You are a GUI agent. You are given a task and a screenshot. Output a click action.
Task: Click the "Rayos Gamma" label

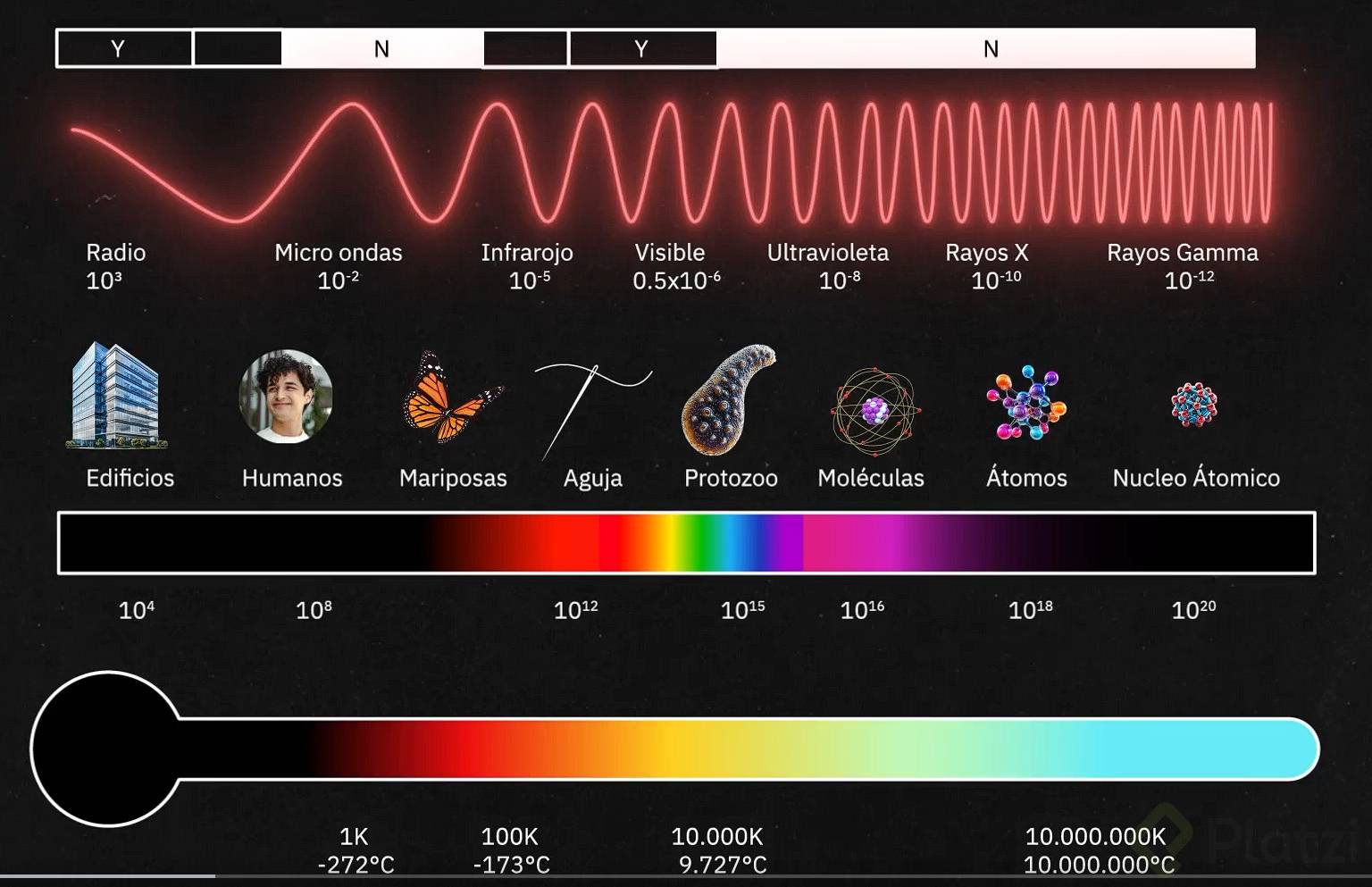tap(1183, 254)
